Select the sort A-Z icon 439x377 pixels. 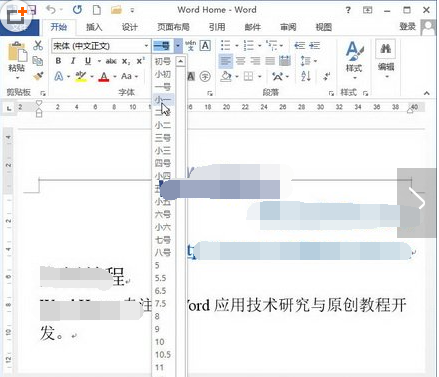(x=306, y=76)
